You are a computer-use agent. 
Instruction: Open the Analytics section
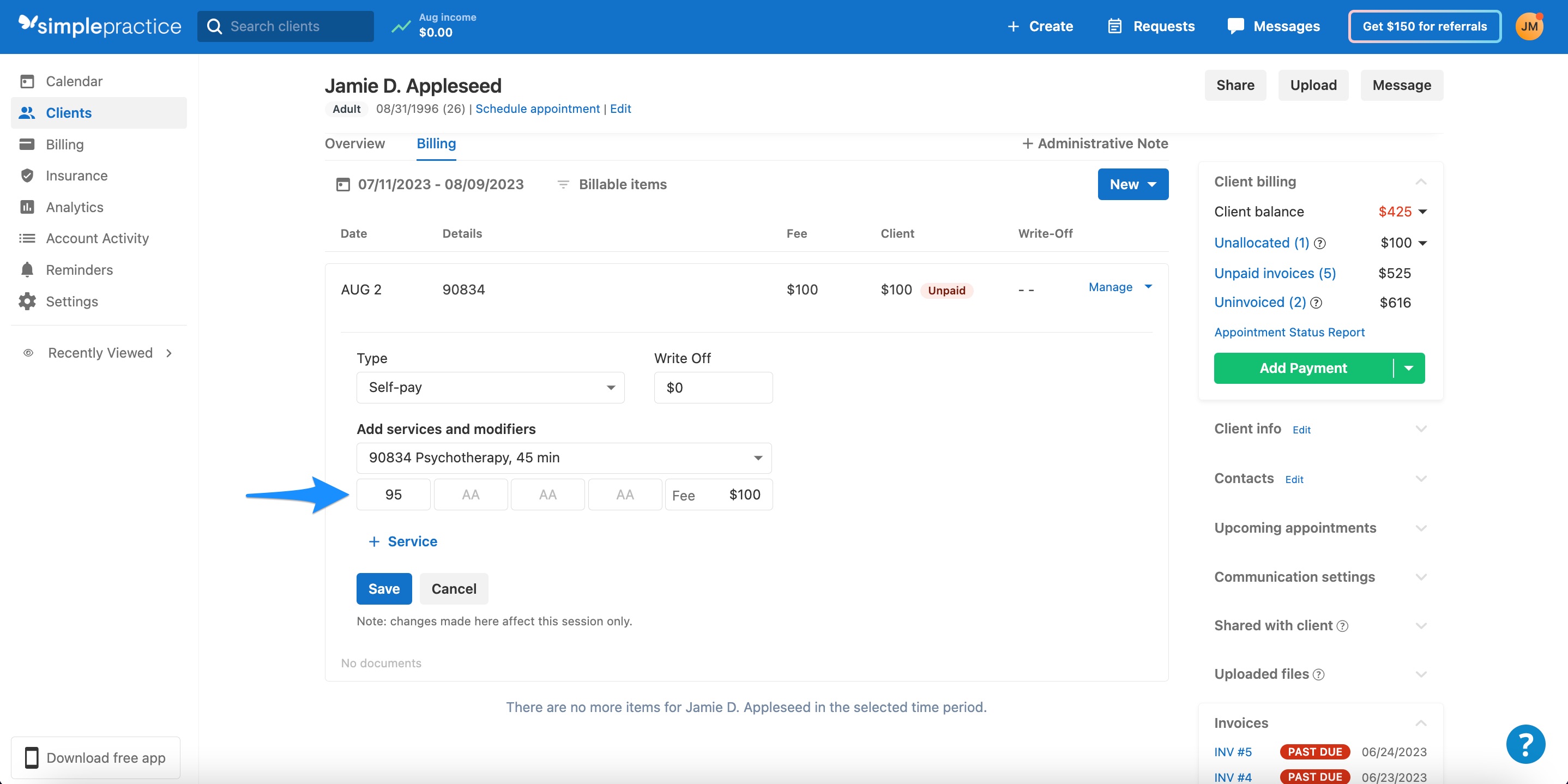coord(75,207)
